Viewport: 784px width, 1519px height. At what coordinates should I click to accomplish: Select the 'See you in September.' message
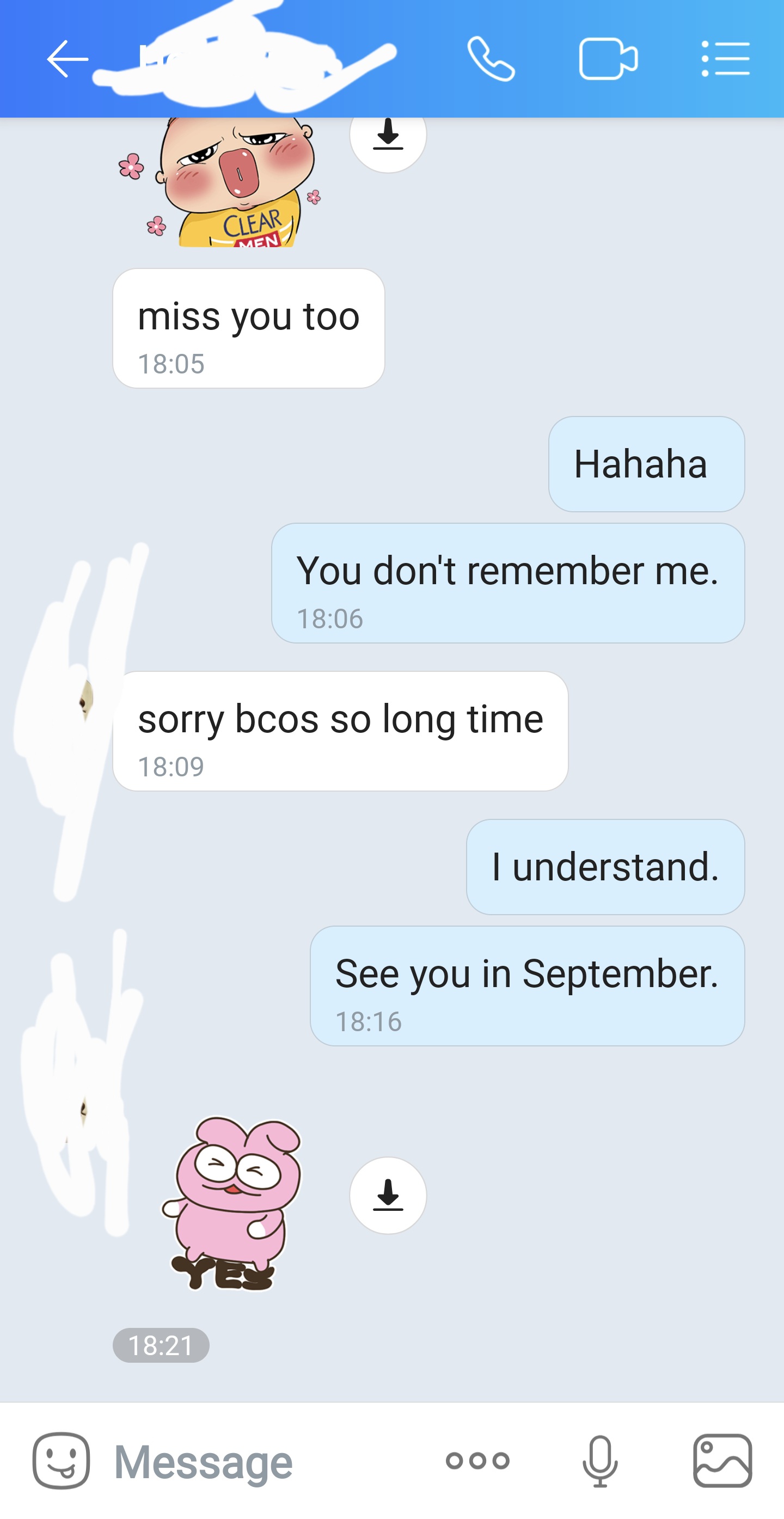pyautogui.click(x=528, y=986)
